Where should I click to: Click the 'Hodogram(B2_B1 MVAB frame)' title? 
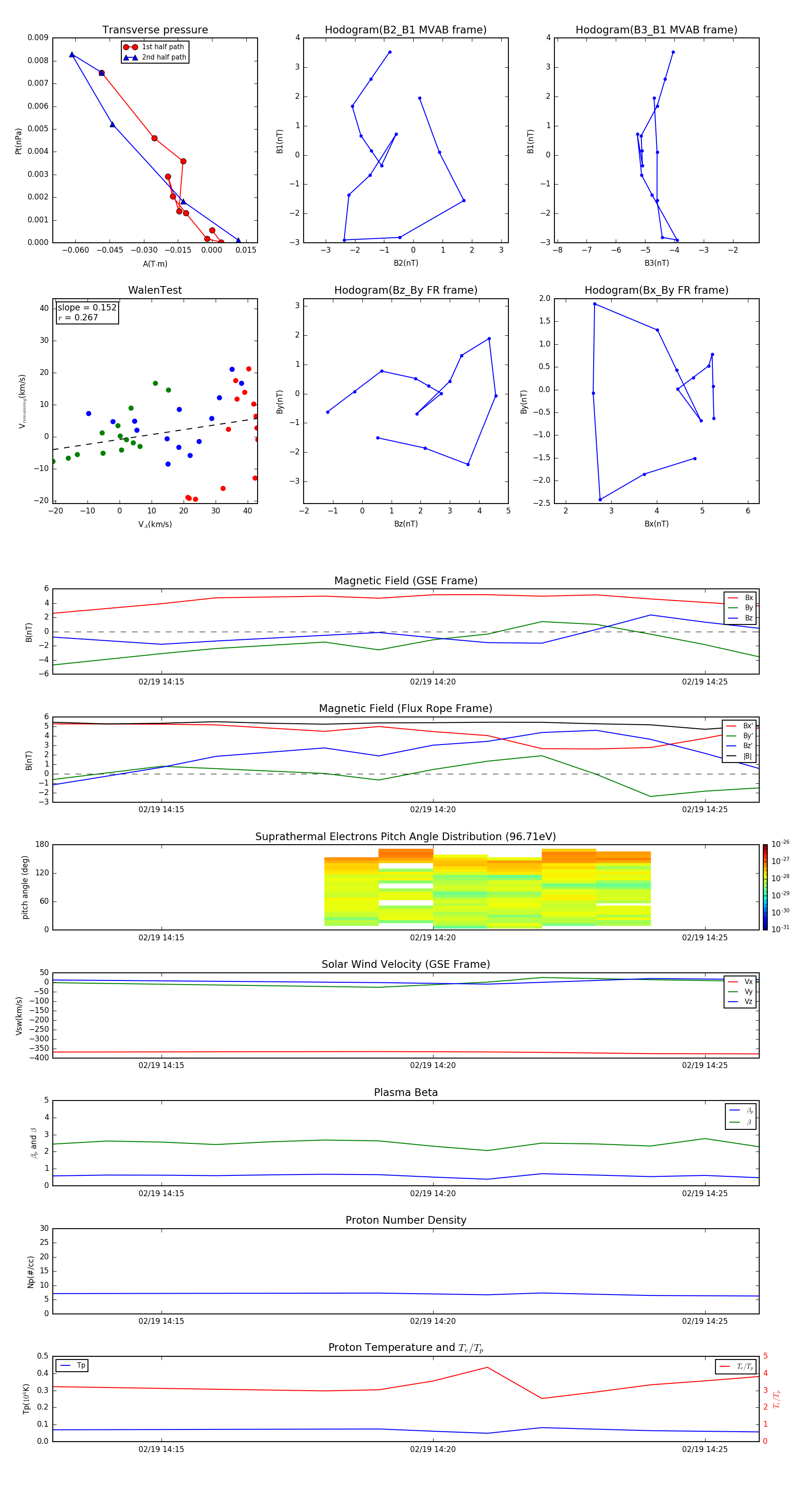(406, 30)
